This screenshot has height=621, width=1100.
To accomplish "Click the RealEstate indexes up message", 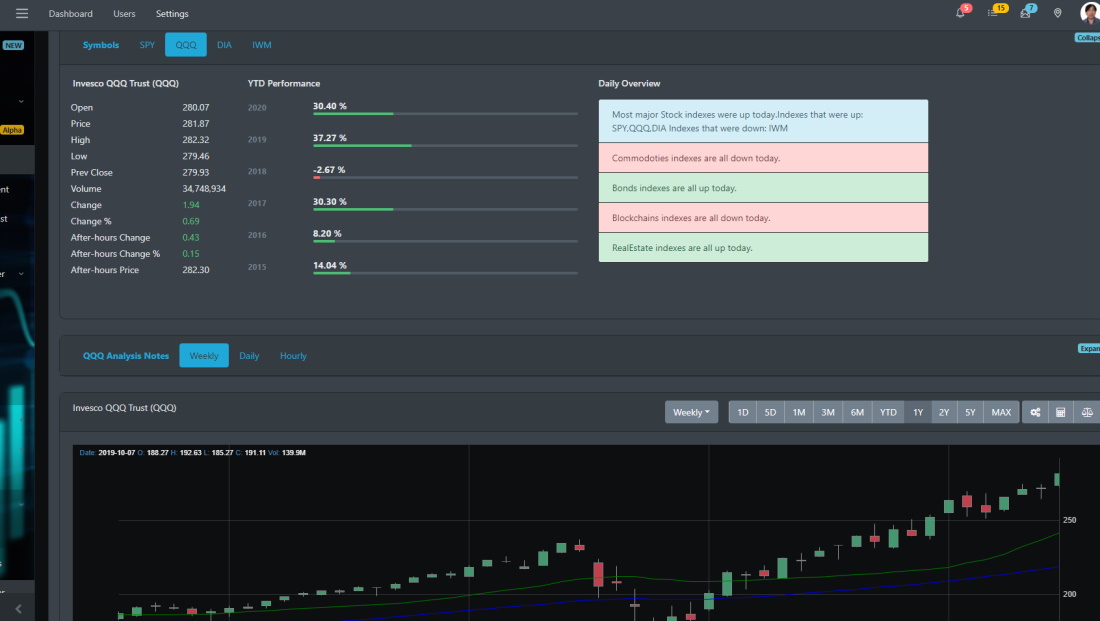I will [763, 248].
